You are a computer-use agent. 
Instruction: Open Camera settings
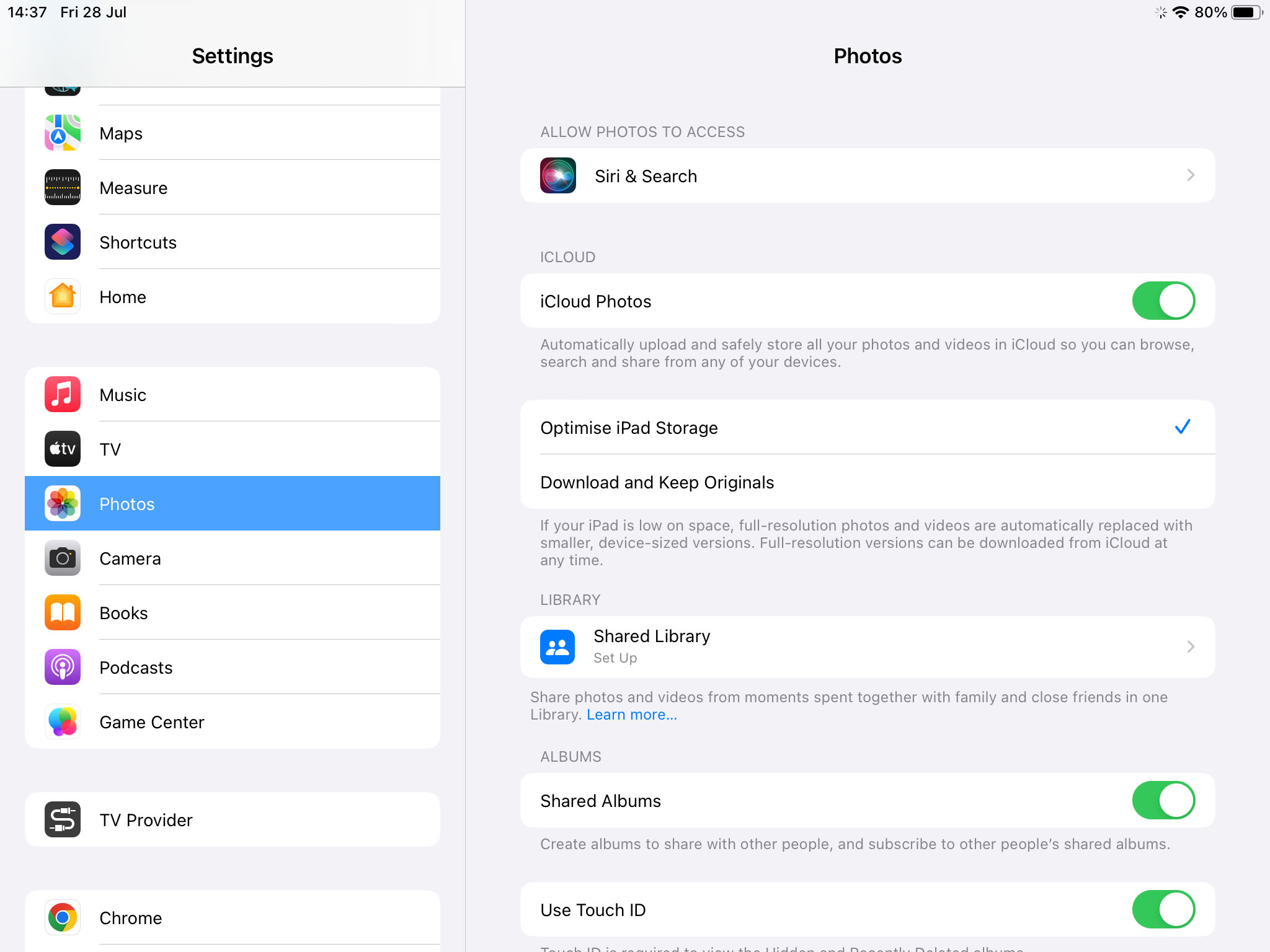[233, 558]
